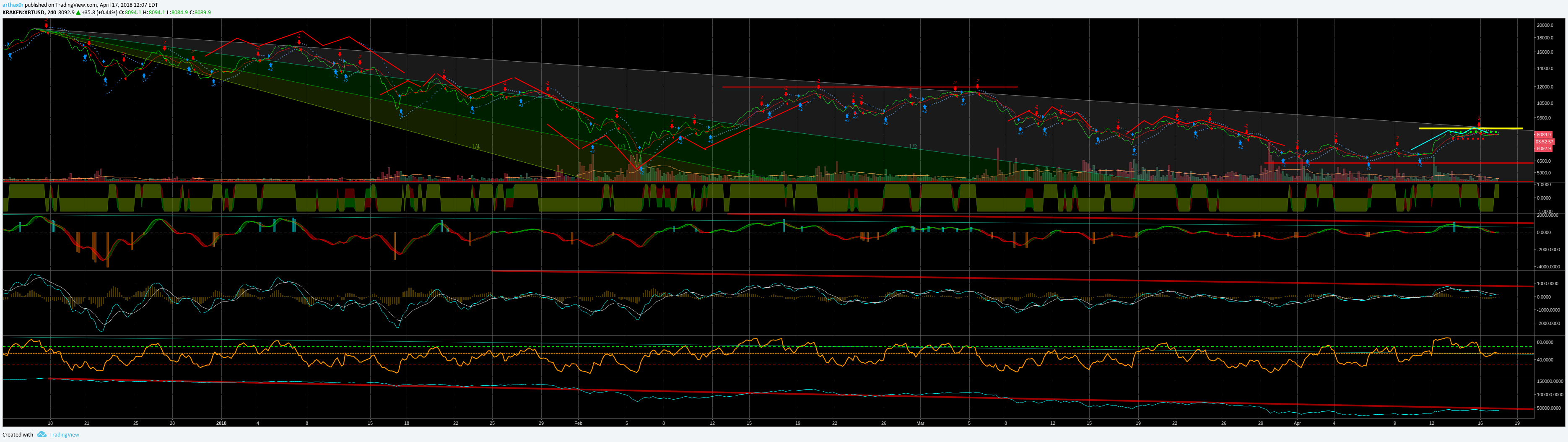Screen dimensions: 1568x442
Task: Open the TradingView link in the footer
Action: 64,435
